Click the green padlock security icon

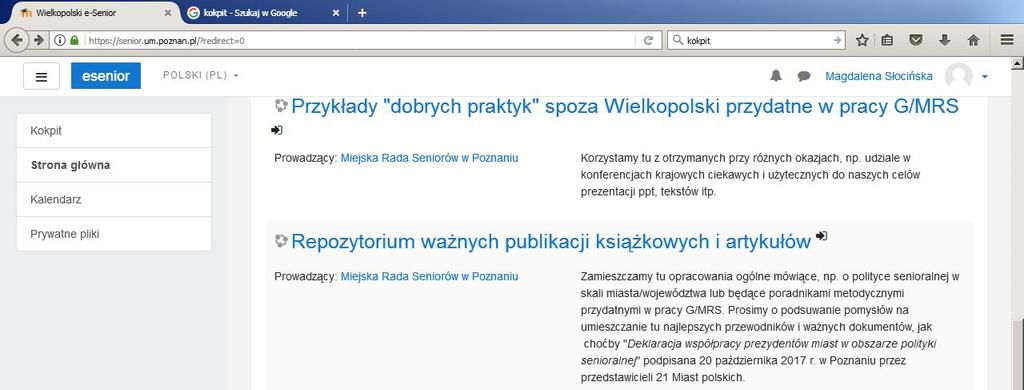point(74,40)
